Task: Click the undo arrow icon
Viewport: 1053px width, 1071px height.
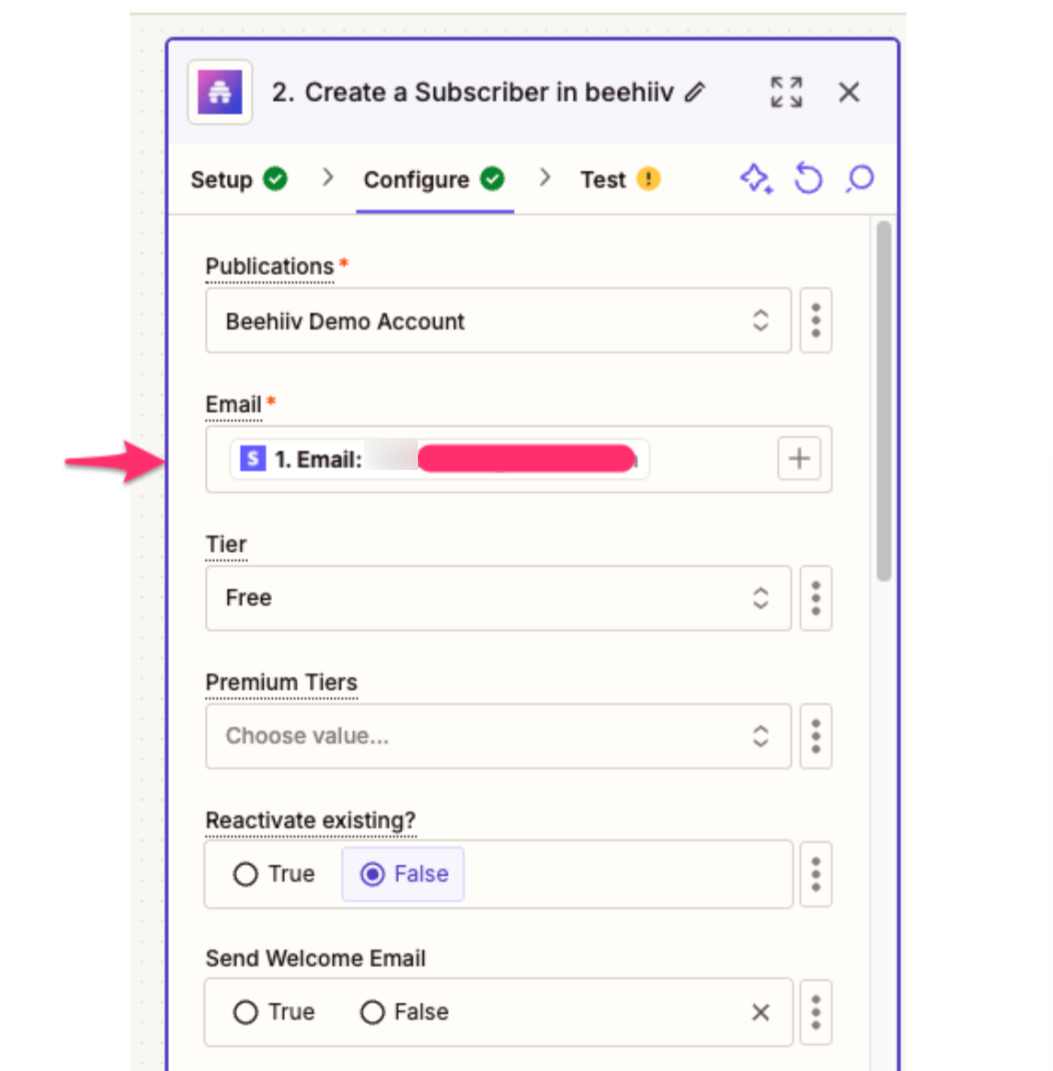Action: (x=807, y=180)
